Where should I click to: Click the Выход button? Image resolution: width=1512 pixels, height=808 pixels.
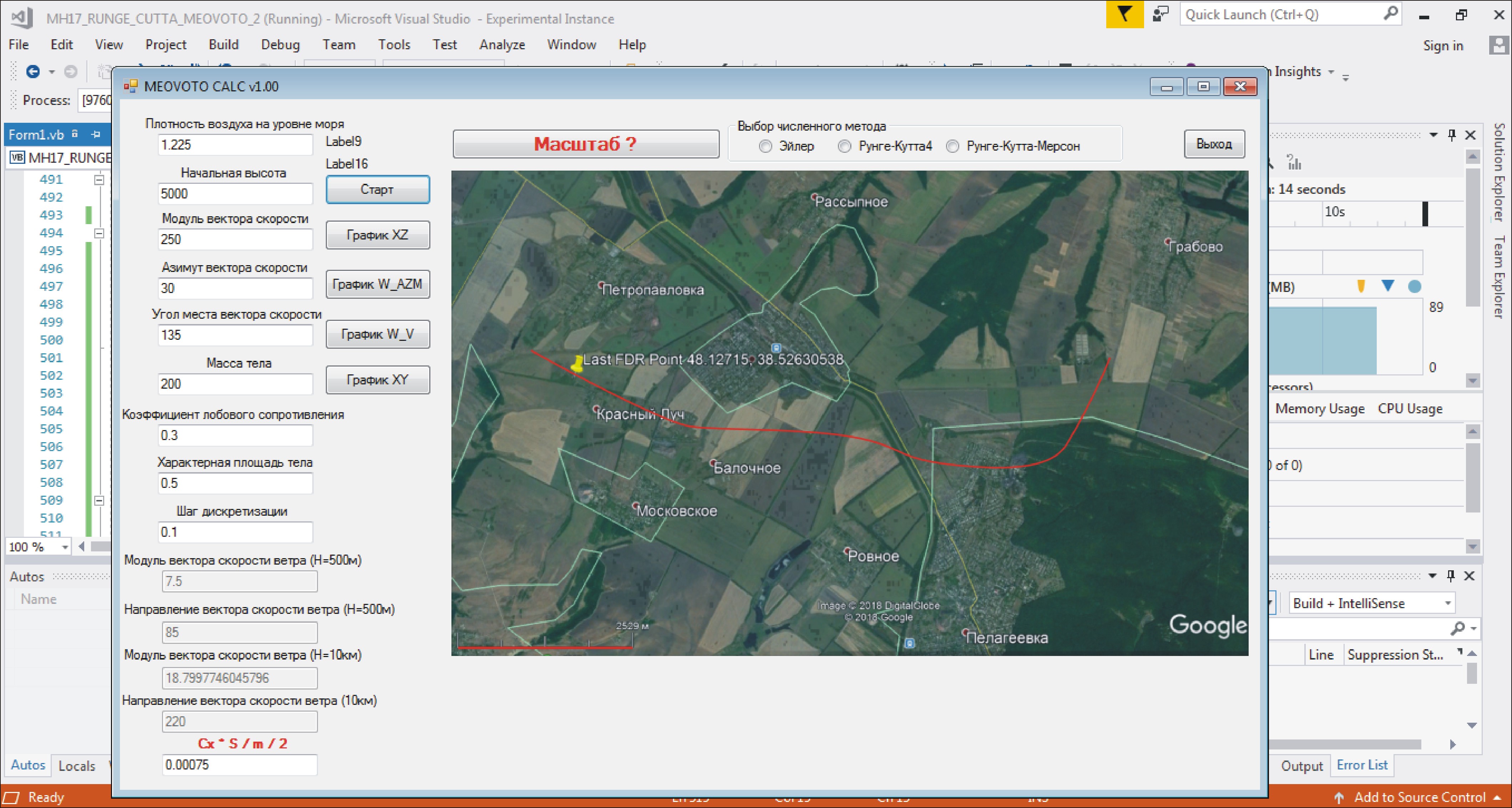[x=1214, y=144]
